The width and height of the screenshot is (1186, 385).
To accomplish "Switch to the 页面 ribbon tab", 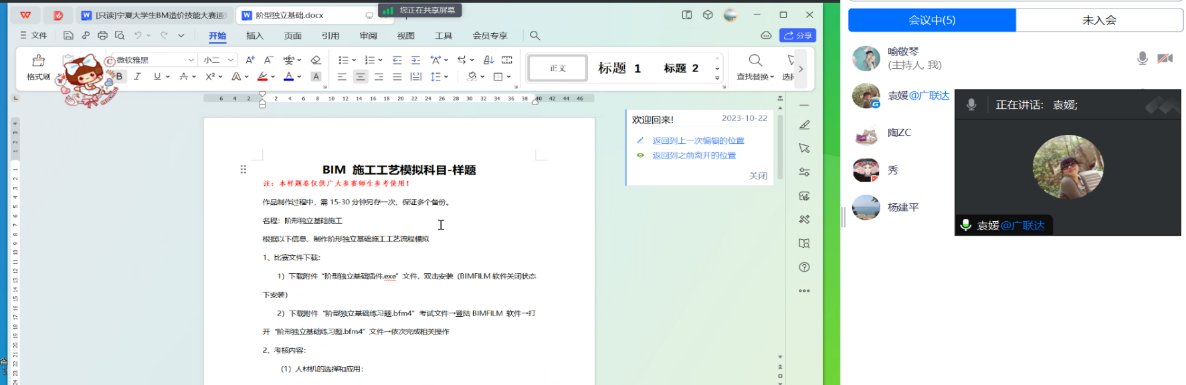I will coord(293,36).
